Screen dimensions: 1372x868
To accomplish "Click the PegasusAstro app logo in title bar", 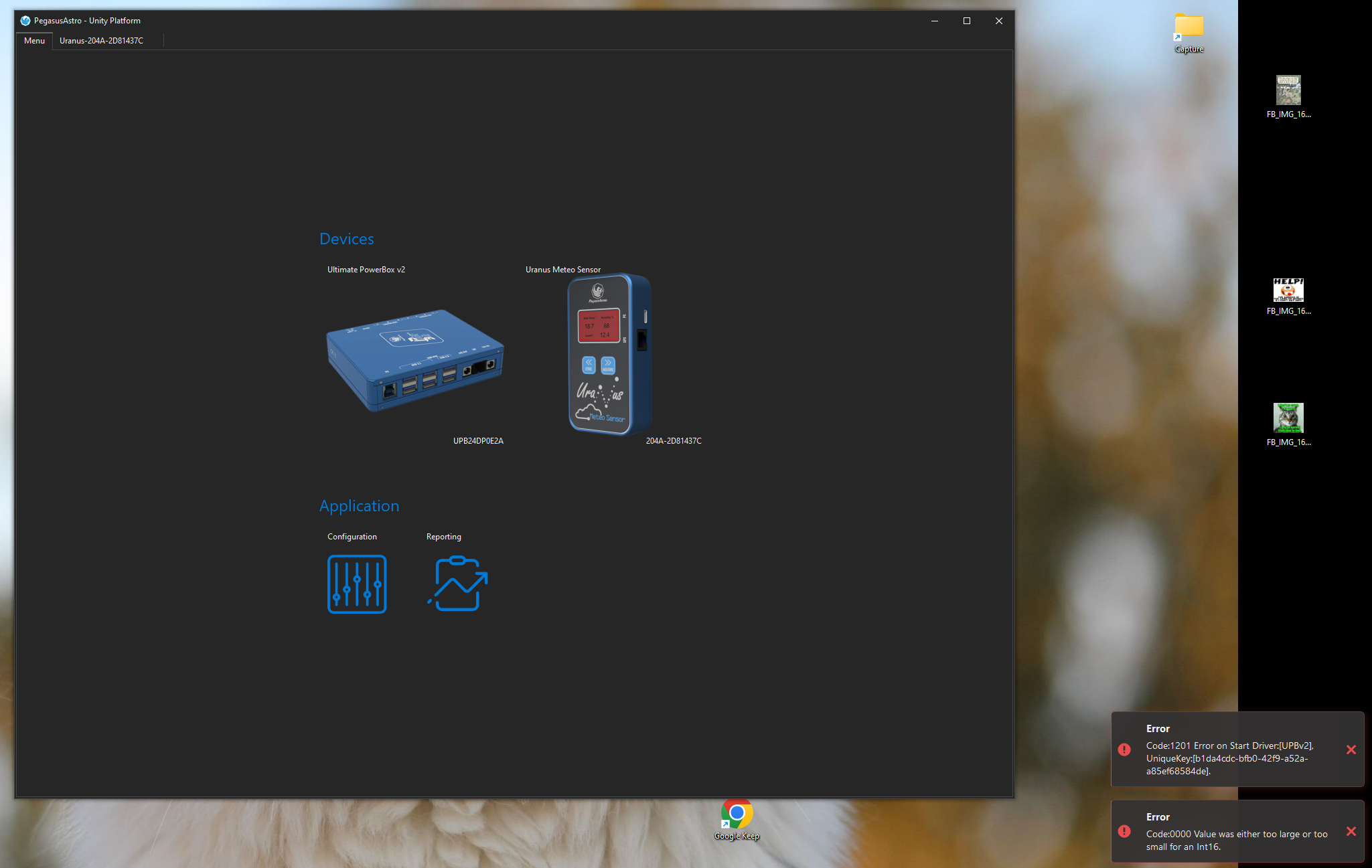I will pos(25,21).
